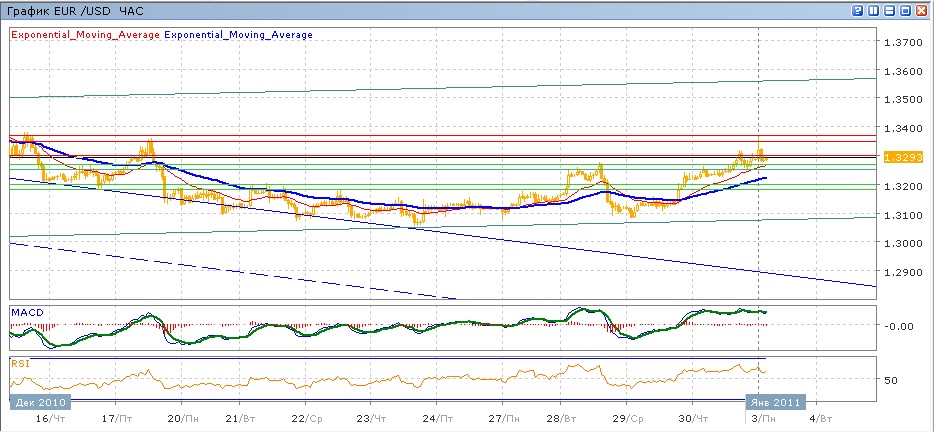Close the EUR/USD chart window

922,10
